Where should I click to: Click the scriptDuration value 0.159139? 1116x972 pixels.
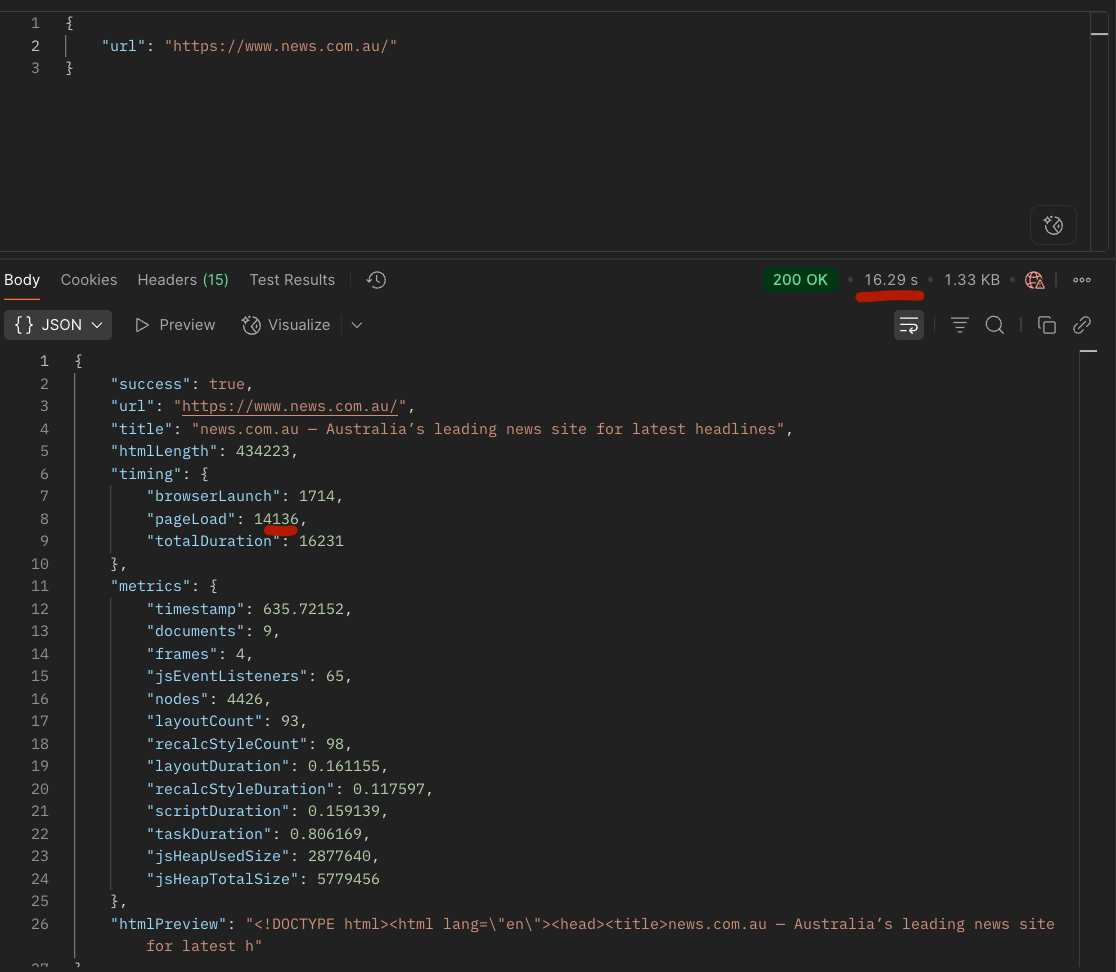pos(344,811)
